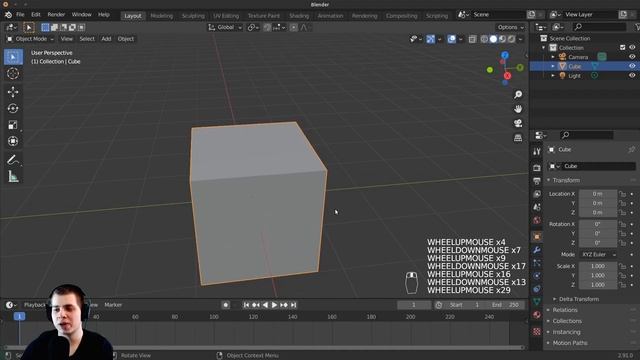Open the Global orientation dropdown
The width and height of the screenshot is (640, 360).
coord(225,27)
